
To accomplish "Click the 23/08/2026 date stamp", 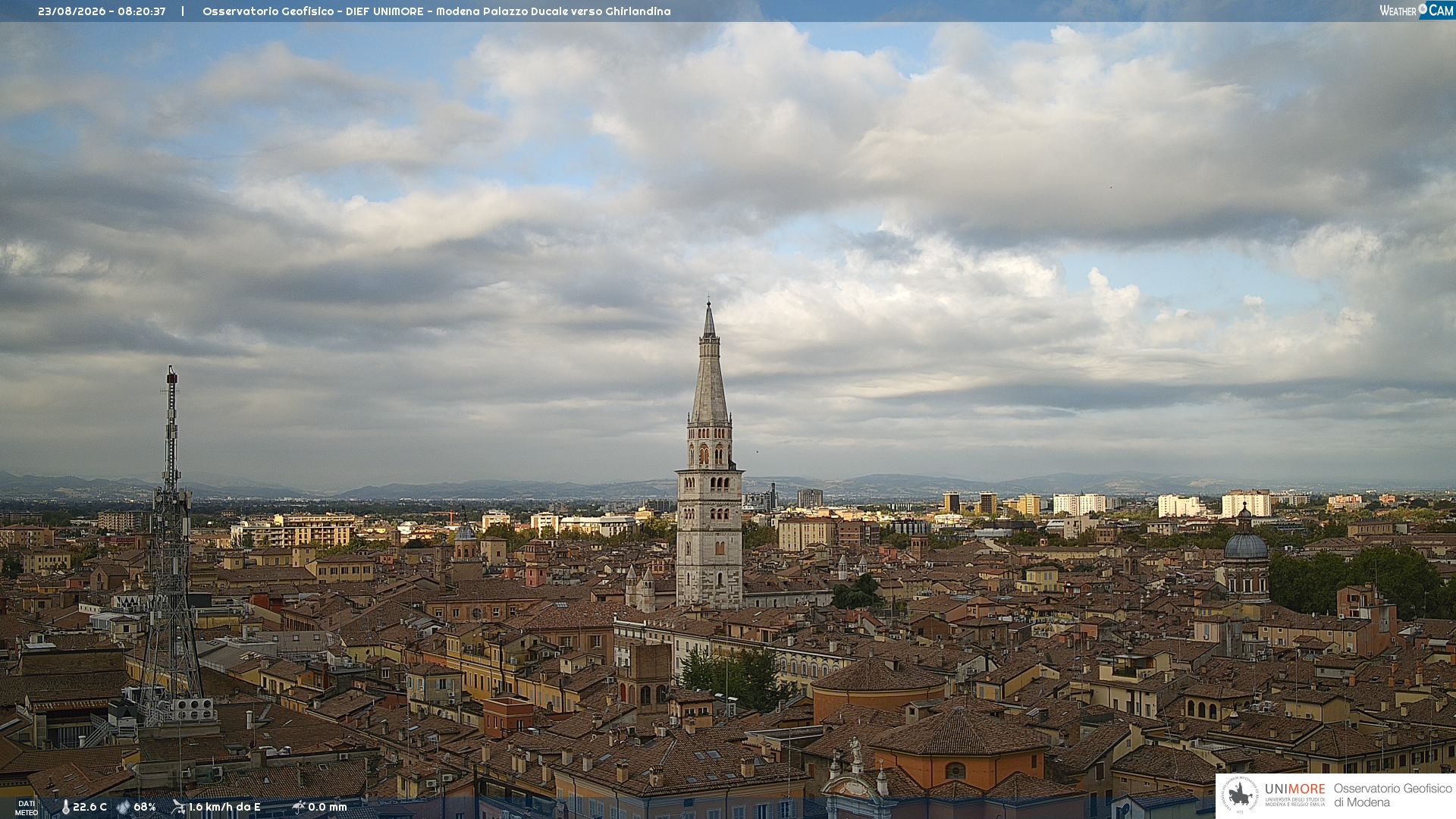I will (72, 11).
